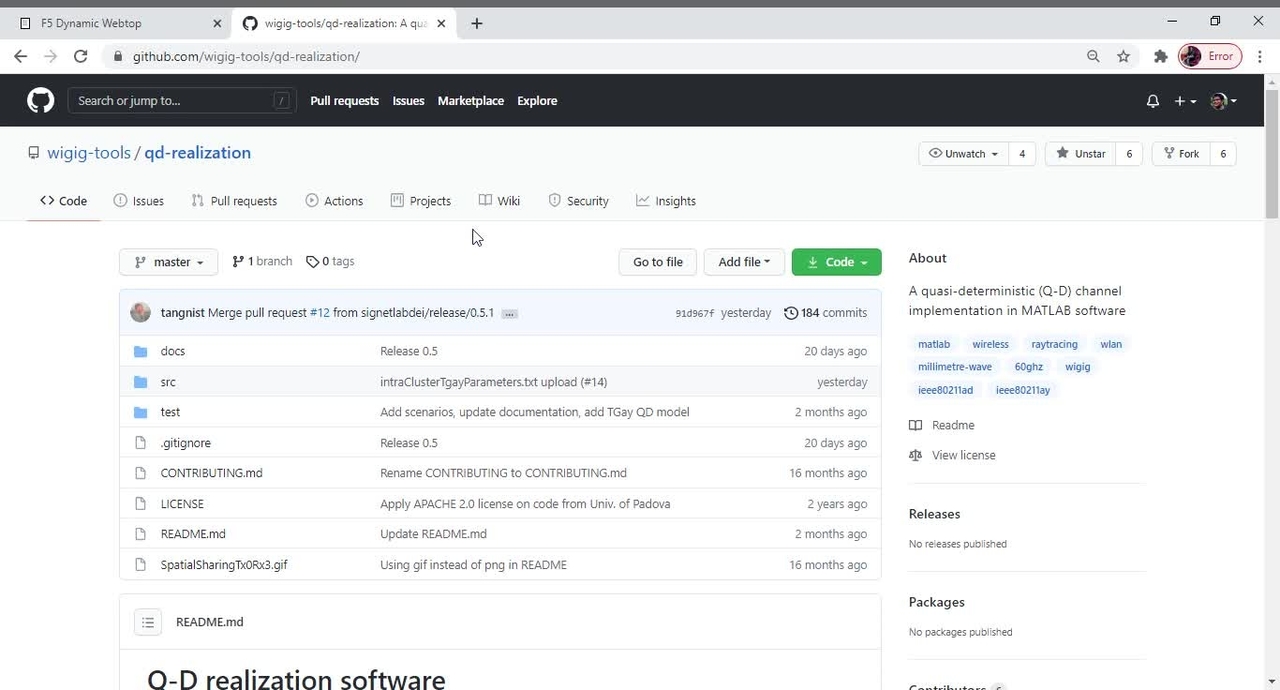Click tangnist's commit author avatar
This screenshot has height=690, width=1280.
[141, 312]
